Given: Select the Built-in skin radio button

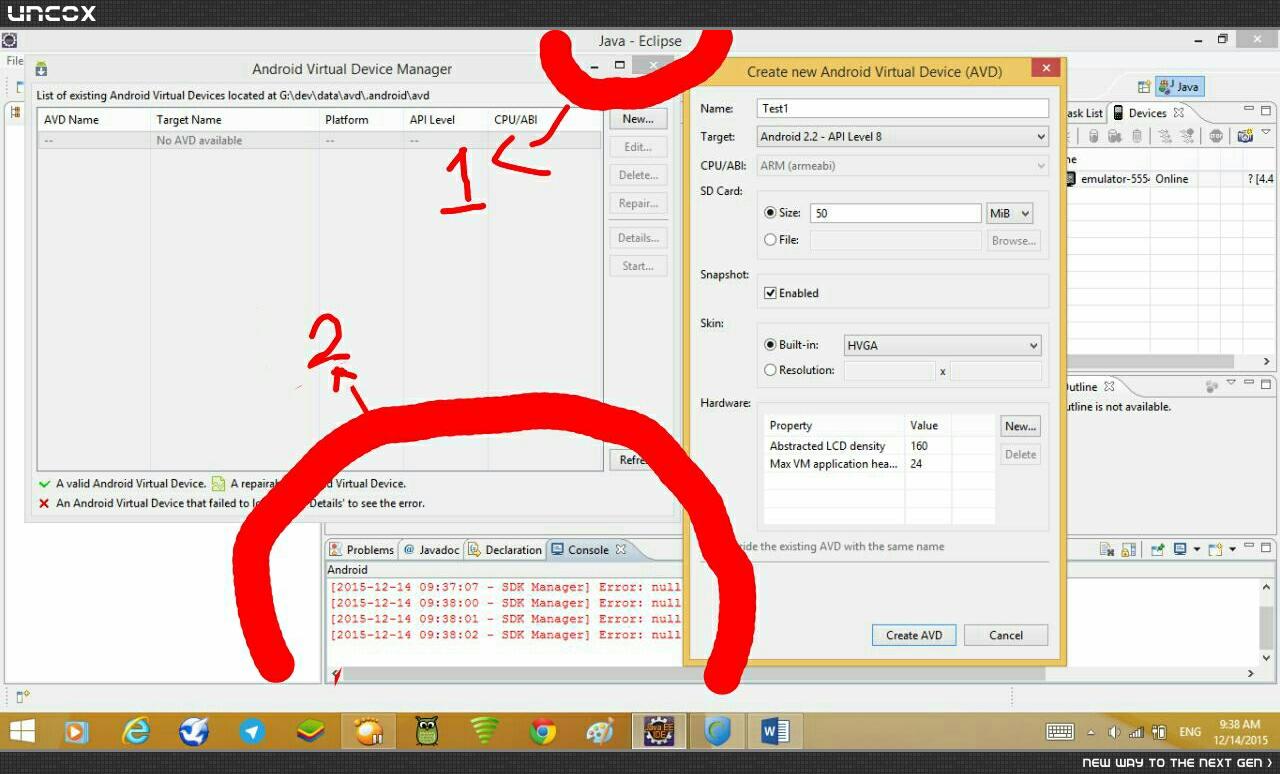Looking at the screenshot, I should point(770,345).
